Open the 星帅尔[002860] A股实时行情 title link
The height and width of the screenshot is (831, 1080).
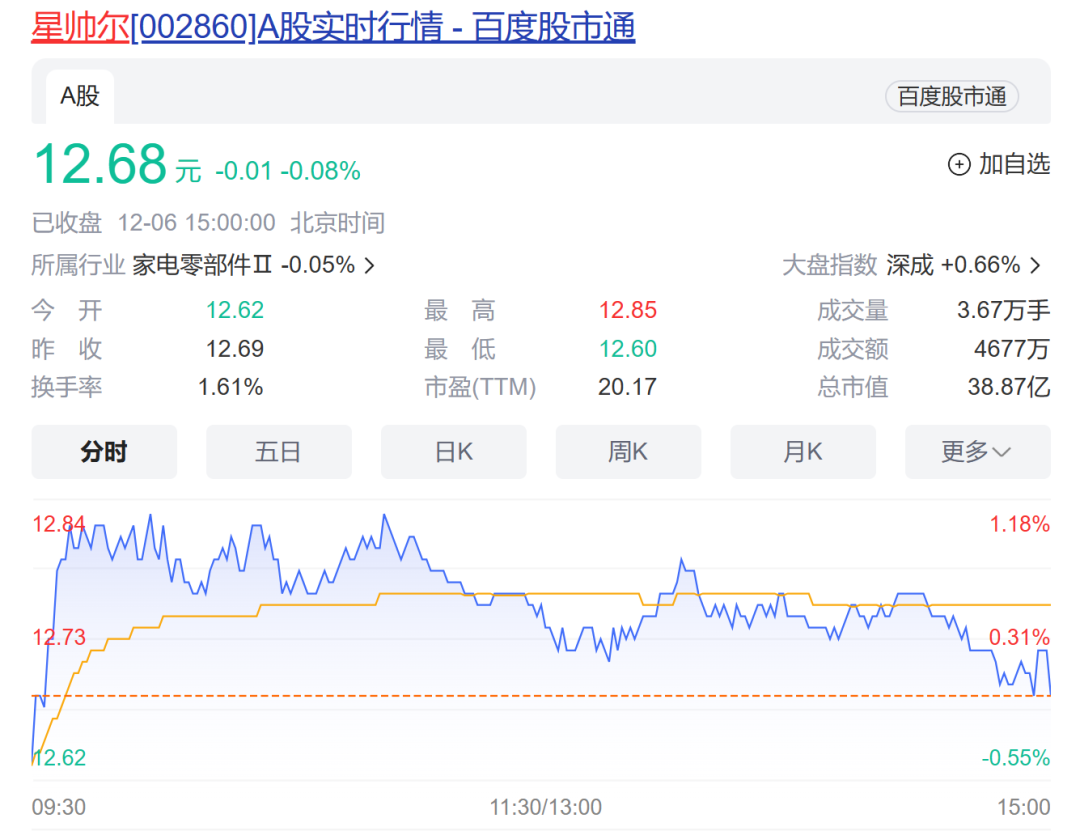[333, 28]
